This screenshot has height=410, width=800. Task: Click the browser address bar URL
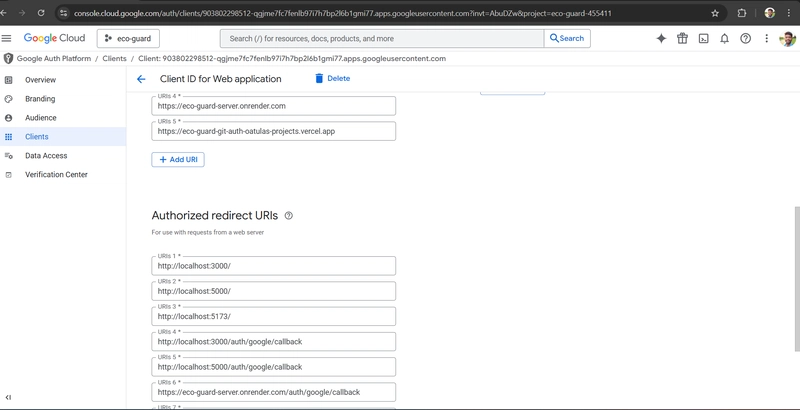tap(342, 13)
